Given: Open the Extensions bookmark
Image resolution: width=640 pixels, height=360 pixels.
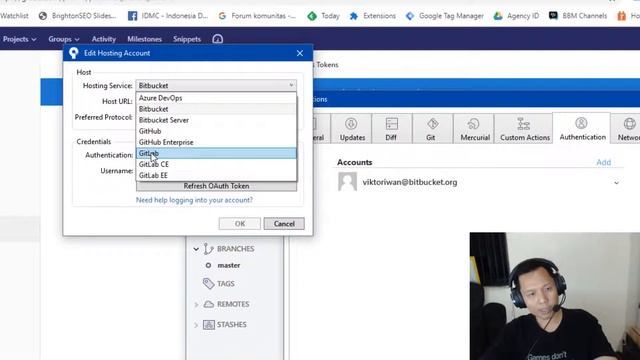Looking at the screenshot, I should point(373,16).
